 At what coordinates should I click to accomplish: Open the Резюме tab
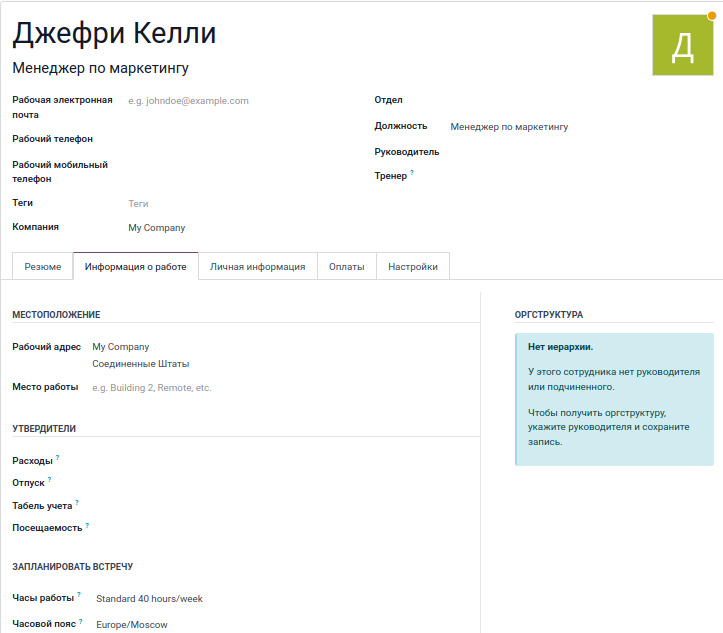pos(43,267)
